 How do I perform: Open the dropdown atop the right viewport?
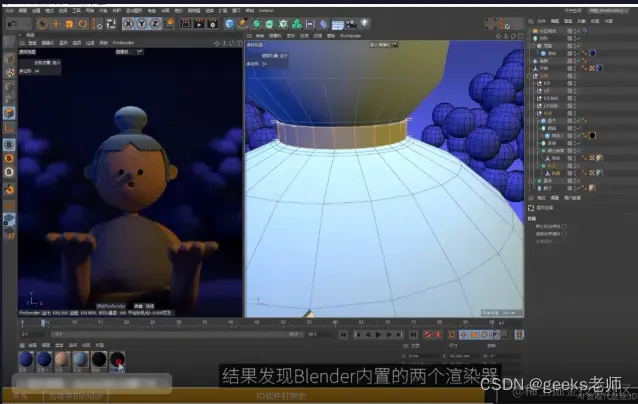point(383,45)
